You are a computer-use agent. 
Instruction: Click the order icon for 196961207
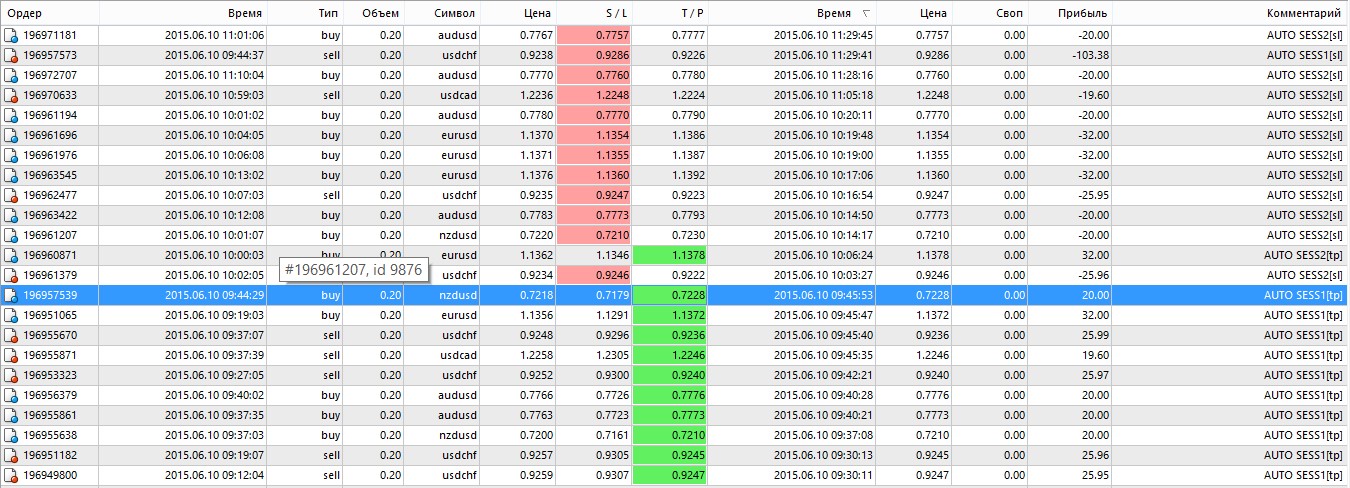(x=11, y=235)
